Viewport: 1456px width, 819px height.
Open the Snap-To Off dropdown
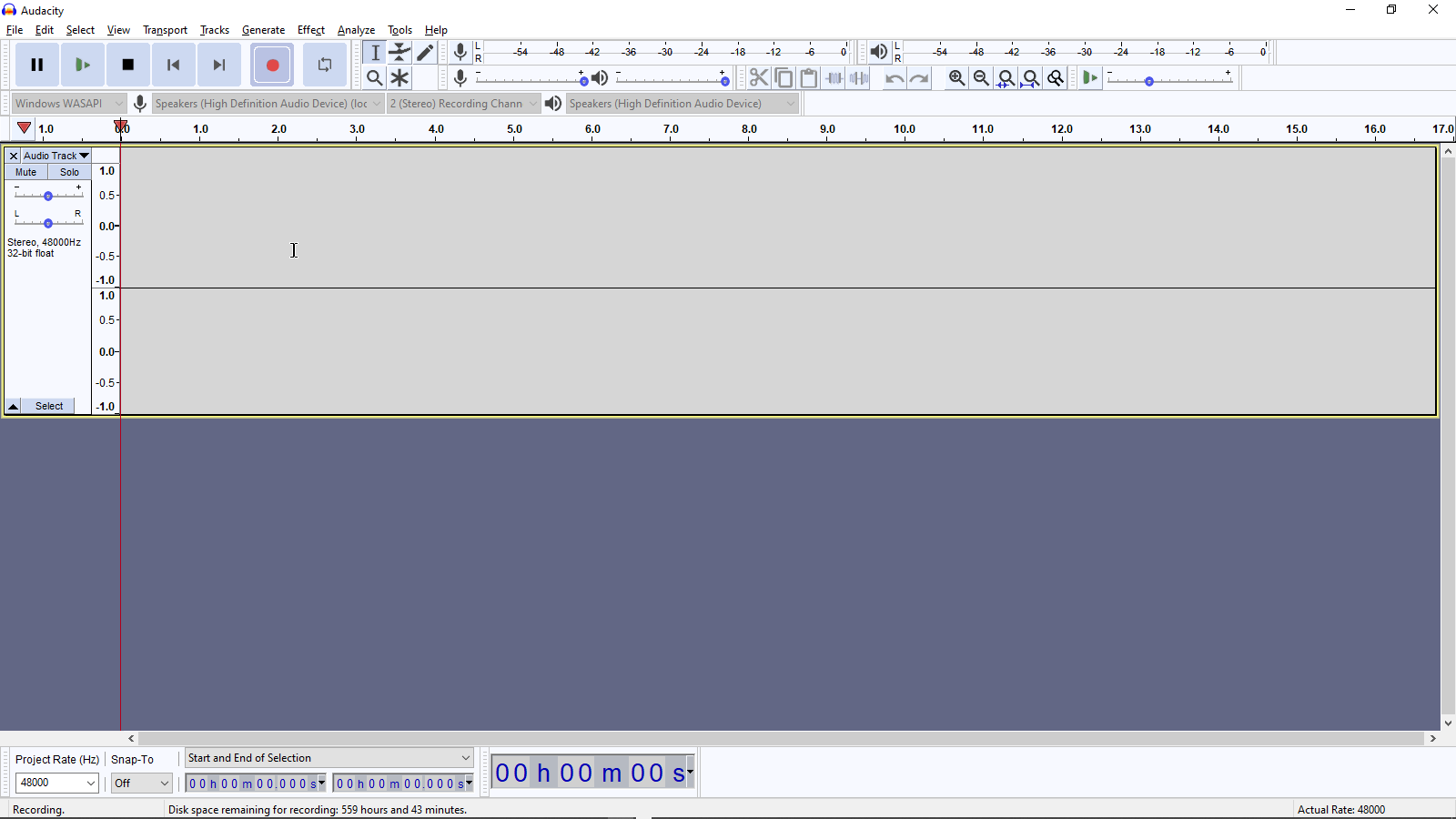(x=142, y=783)
